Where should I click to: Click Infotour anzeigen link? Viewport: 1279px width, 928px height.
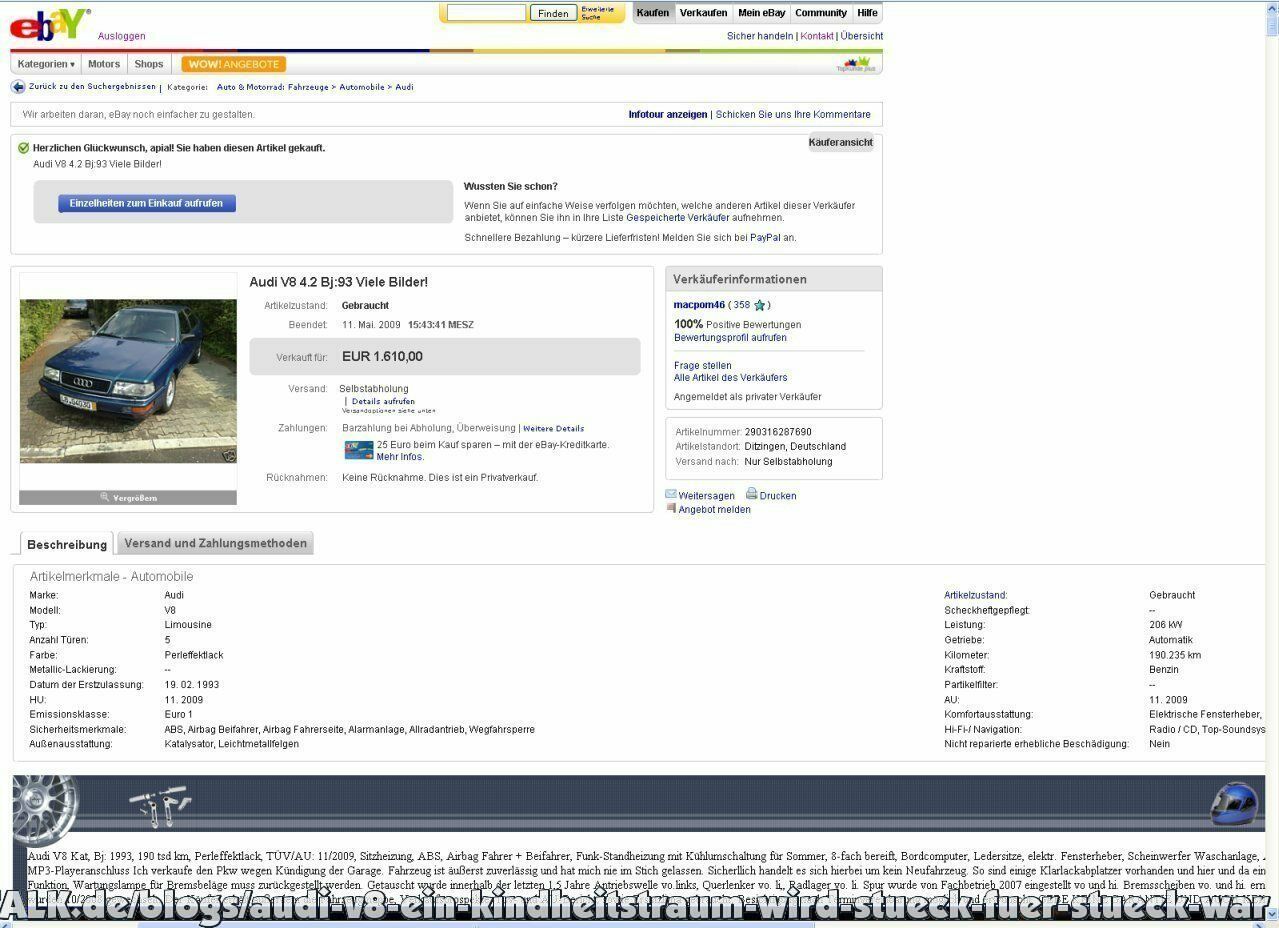pos(668,114)
